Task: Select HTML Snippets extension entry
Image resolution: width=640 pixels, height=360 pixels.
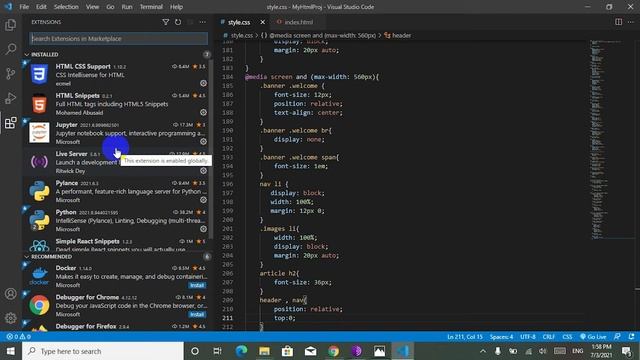Action: tap(117, 104)
